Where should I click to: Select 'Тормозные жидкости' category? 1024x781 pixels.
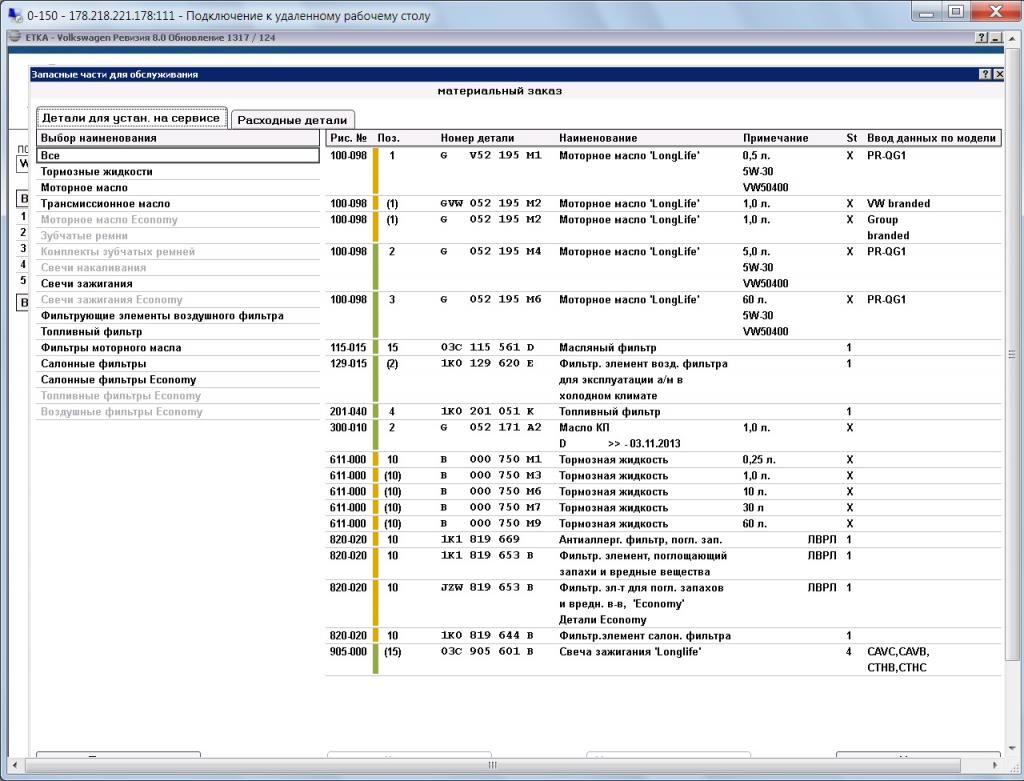178,172
